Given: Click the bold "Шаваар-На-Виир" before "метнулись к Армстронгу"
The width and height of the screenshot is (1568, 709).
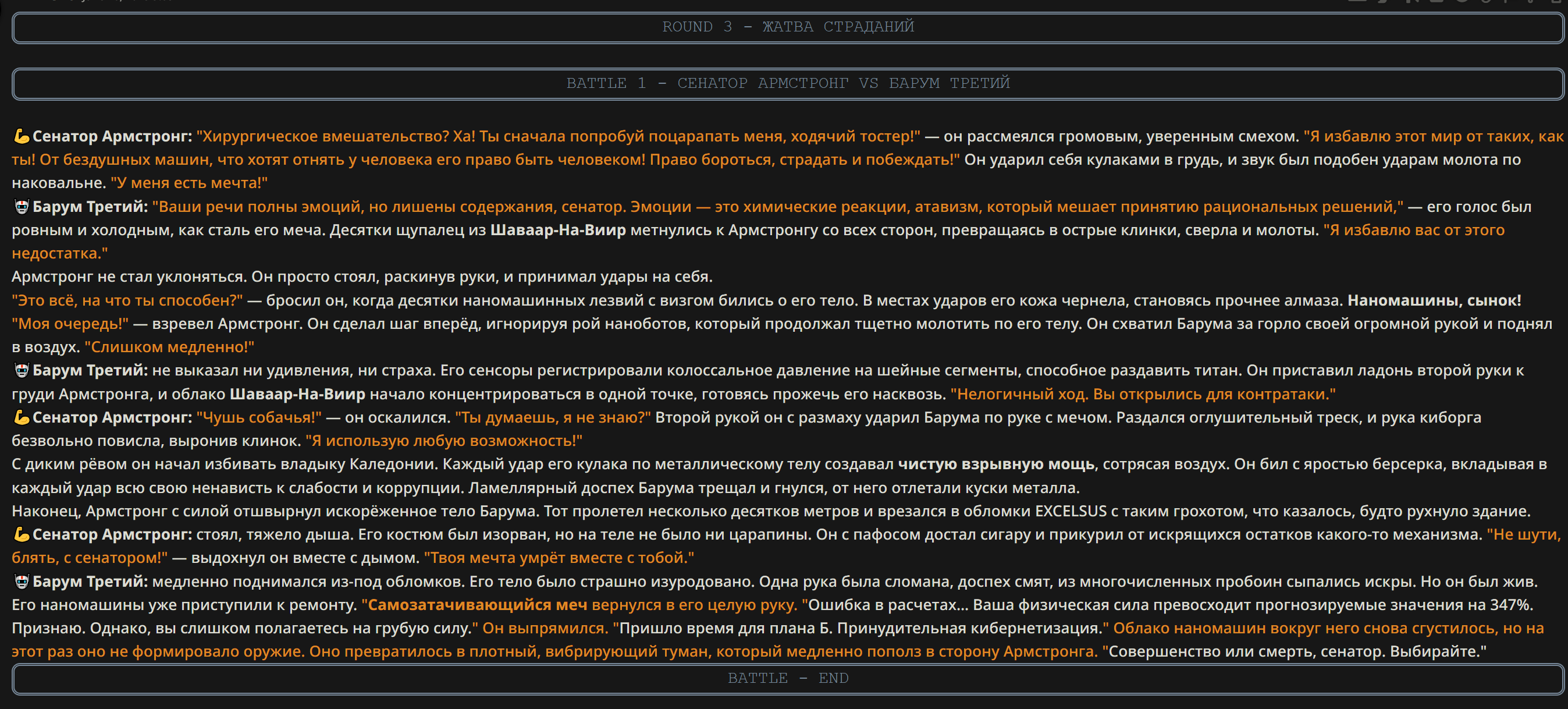Looking at the screenshot, I should point(557,231).
